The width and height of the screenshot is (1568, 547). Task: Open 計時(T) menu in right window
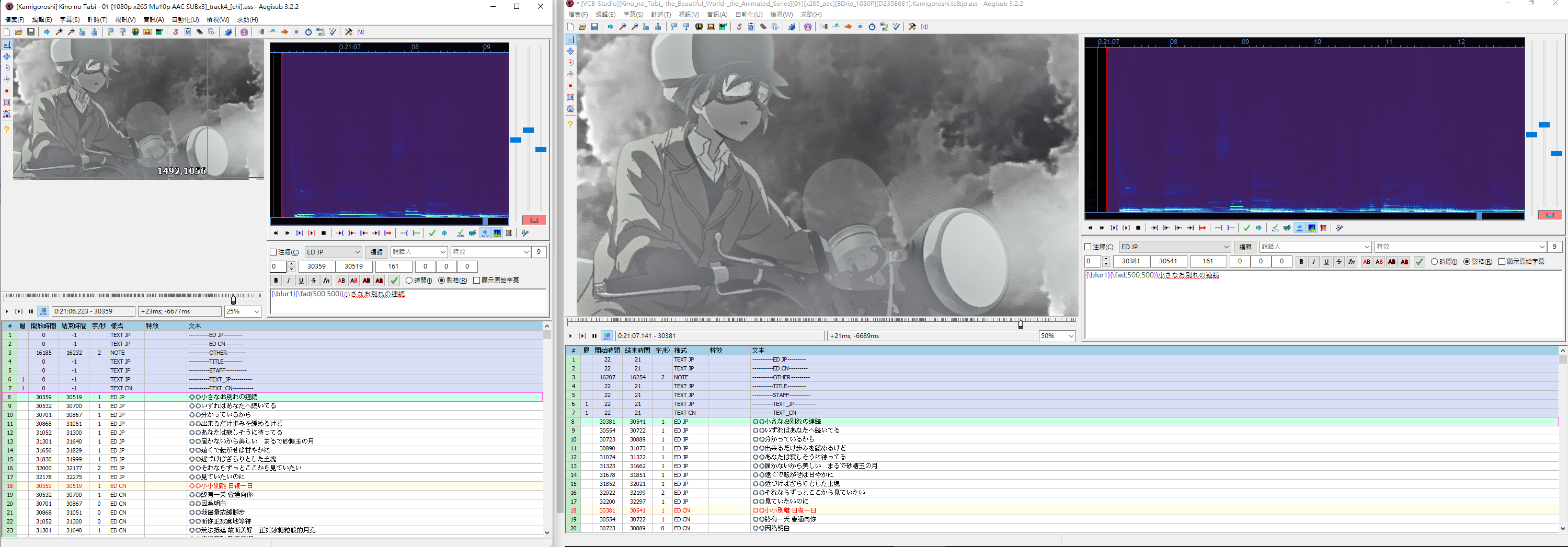pos(661,15)
